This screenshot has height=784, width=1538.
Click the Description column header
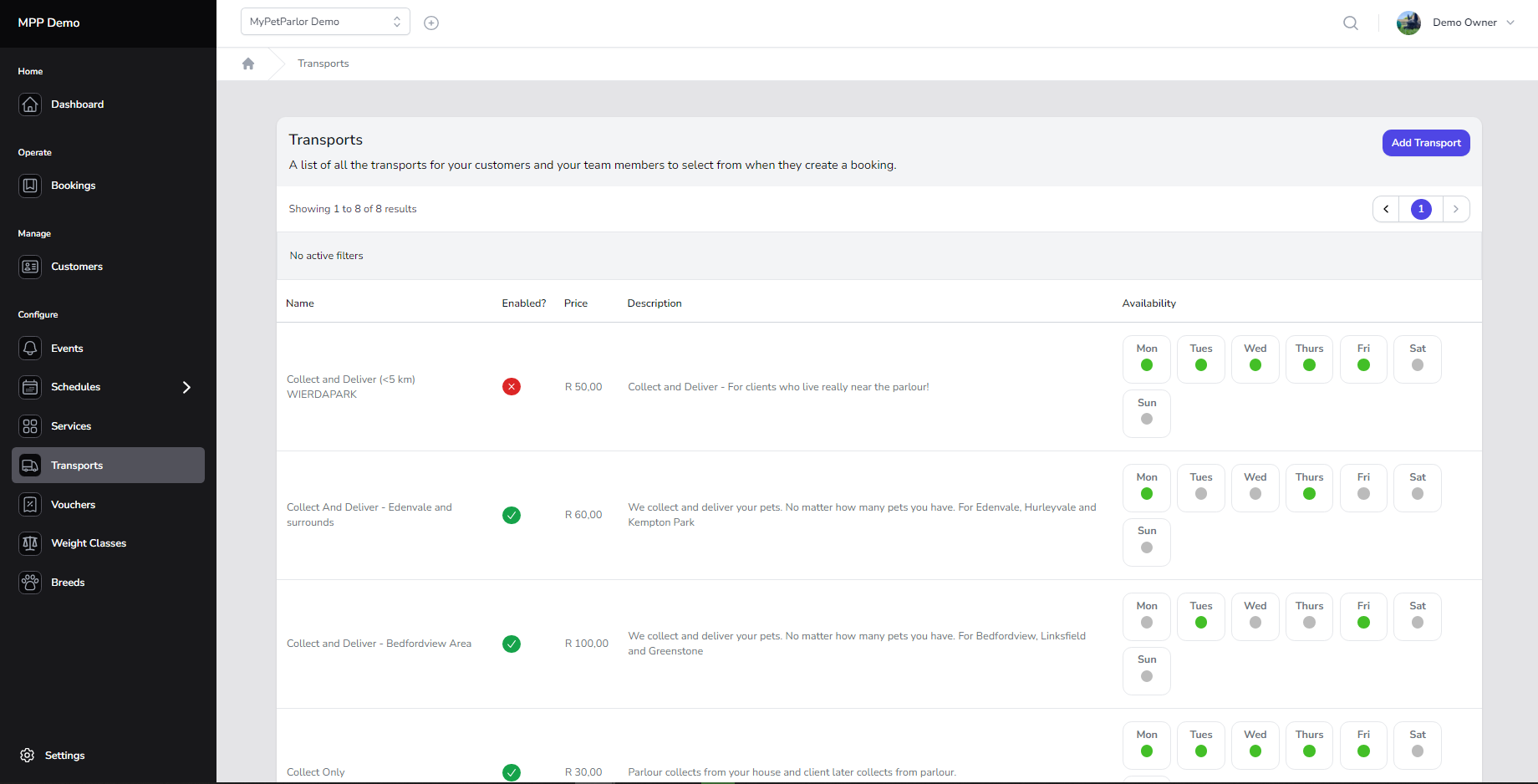[654, 303]
